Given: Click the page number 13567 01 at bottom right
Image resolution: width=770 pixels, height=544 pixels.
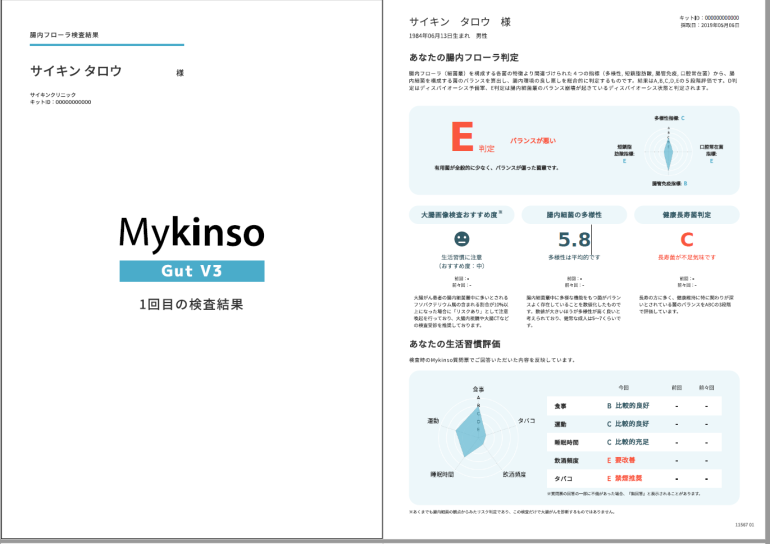Looking at the screenshot, I should pyautogui.click(x=744, y=525).
